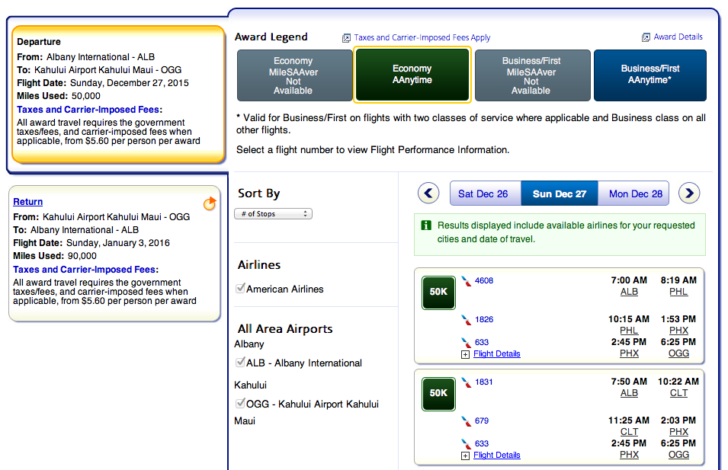Click airline logo beside flight 633 in CLT itinerary
This screenshot has height=470, width=728.
point(466,444)
